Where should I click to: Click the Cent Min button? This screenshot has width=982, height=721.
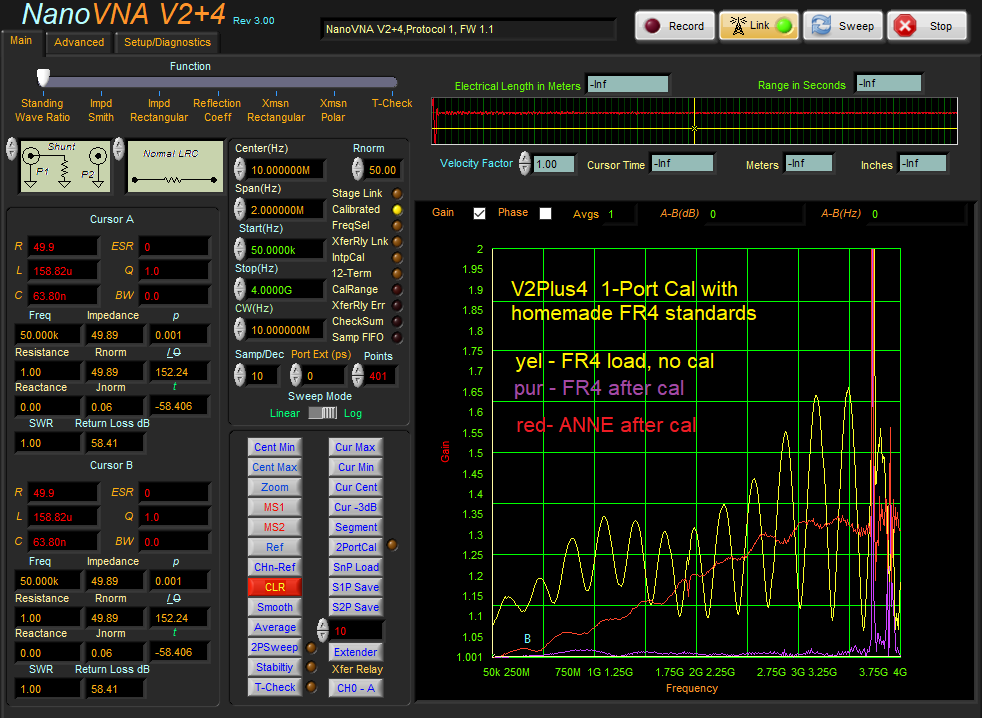[274, 447]
